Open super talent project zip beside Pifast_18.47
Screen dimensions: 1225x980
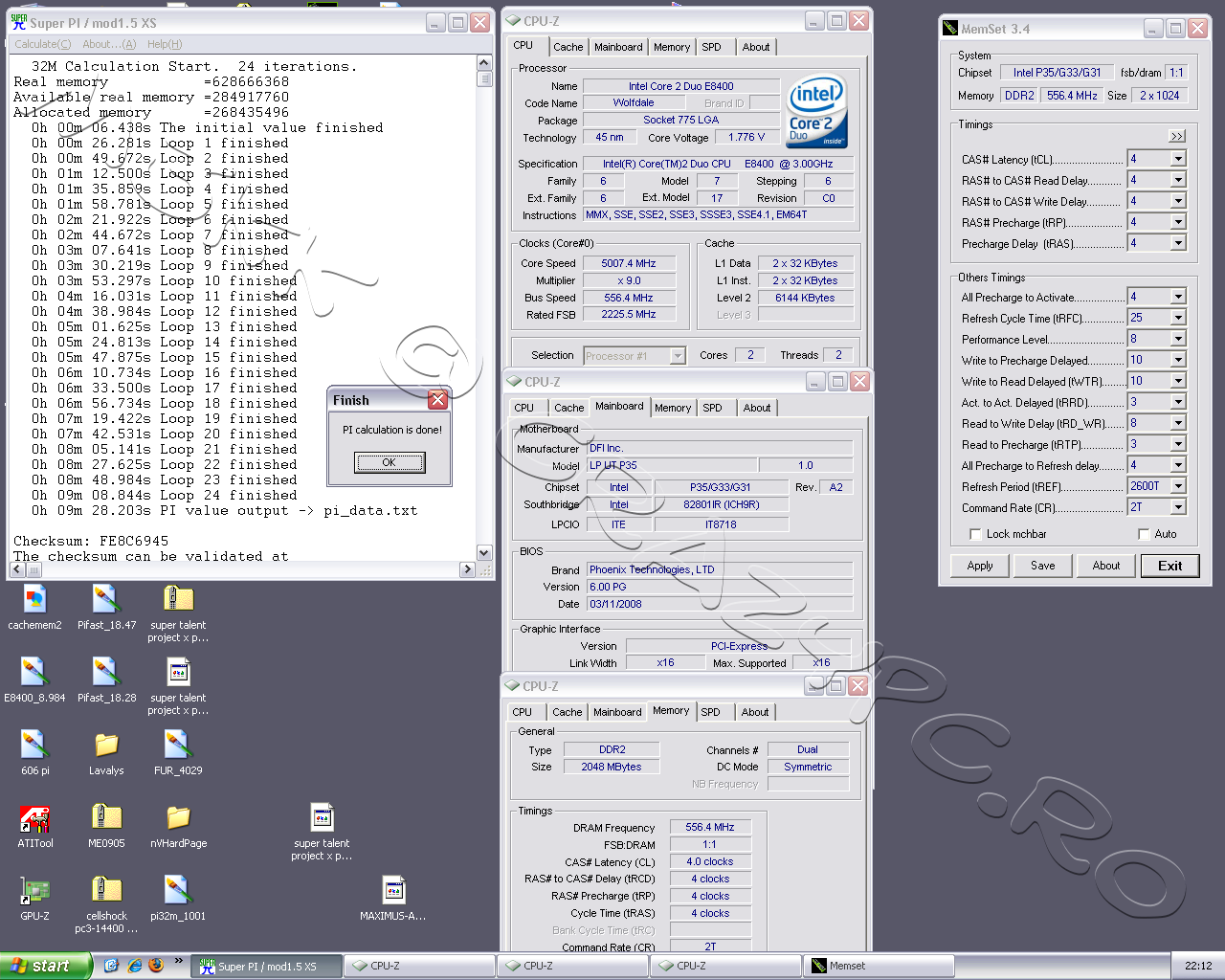[178, 613]
